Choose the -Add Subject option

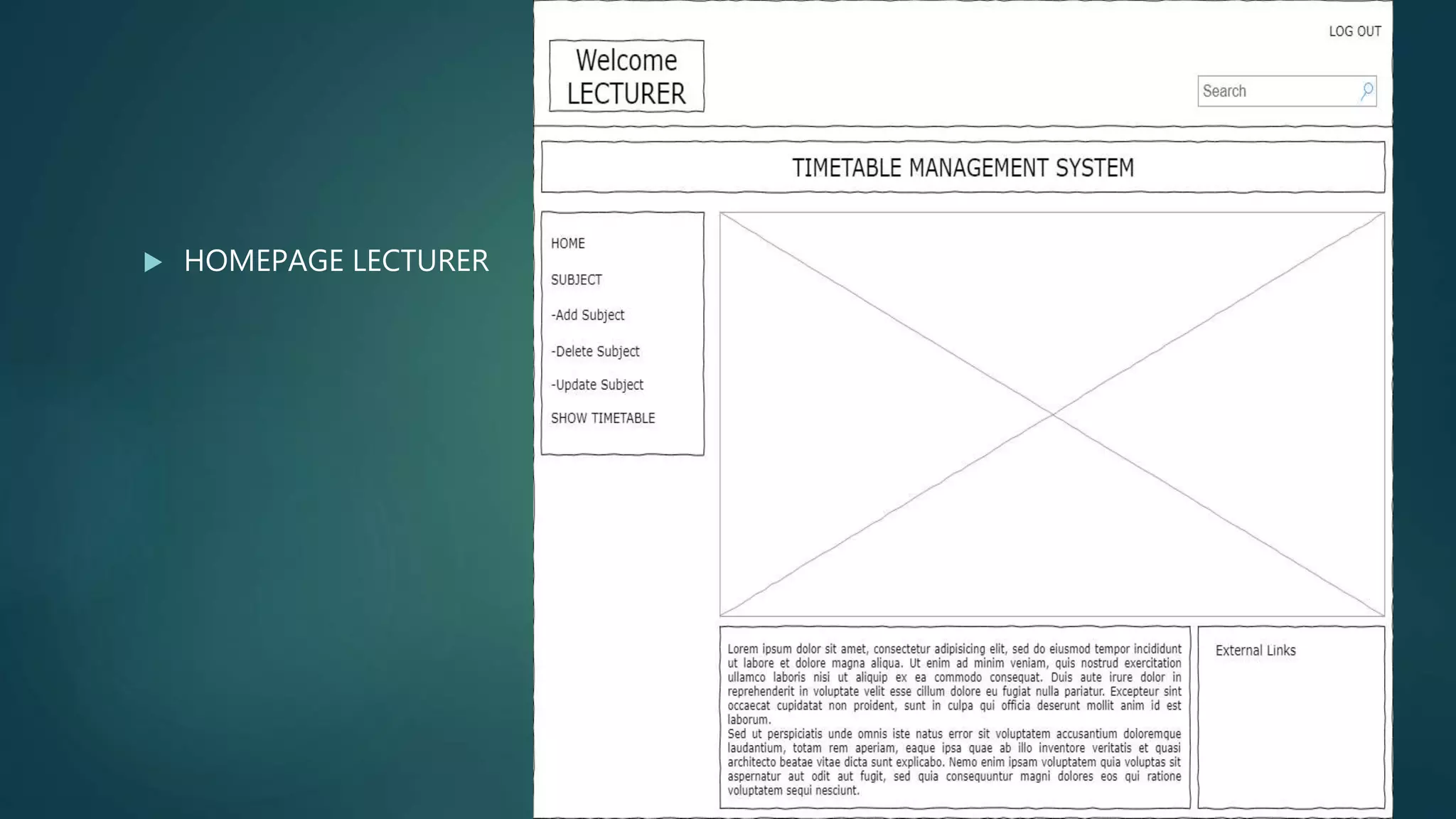point(588,315)
